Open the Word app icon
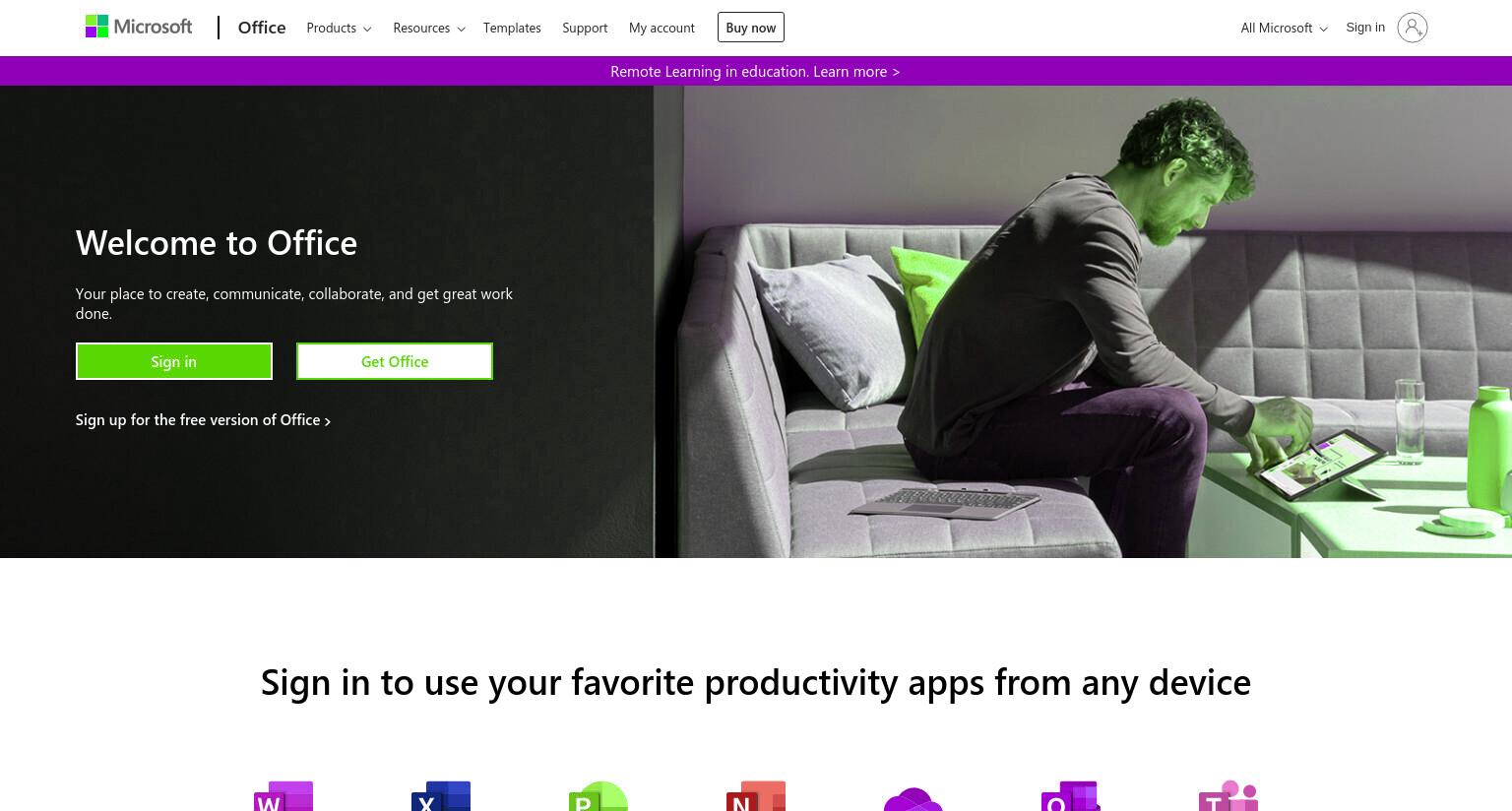1512x811 pixels. pyautogui.click(x=283, y=795)
